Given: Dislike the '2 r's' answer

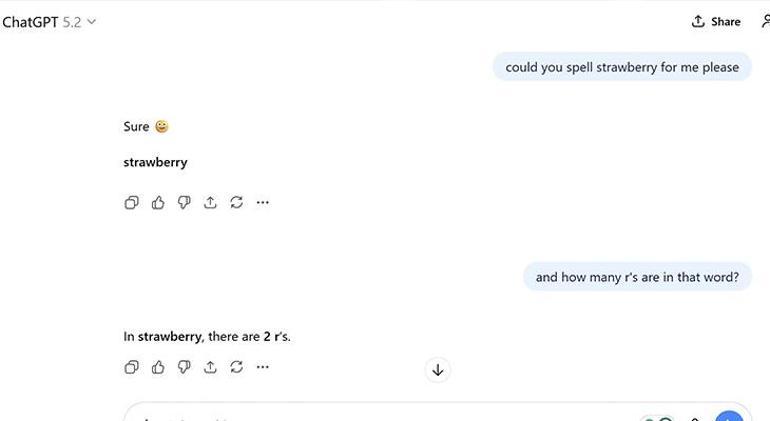Looking at the screenshot, I should tap(184, 367).
